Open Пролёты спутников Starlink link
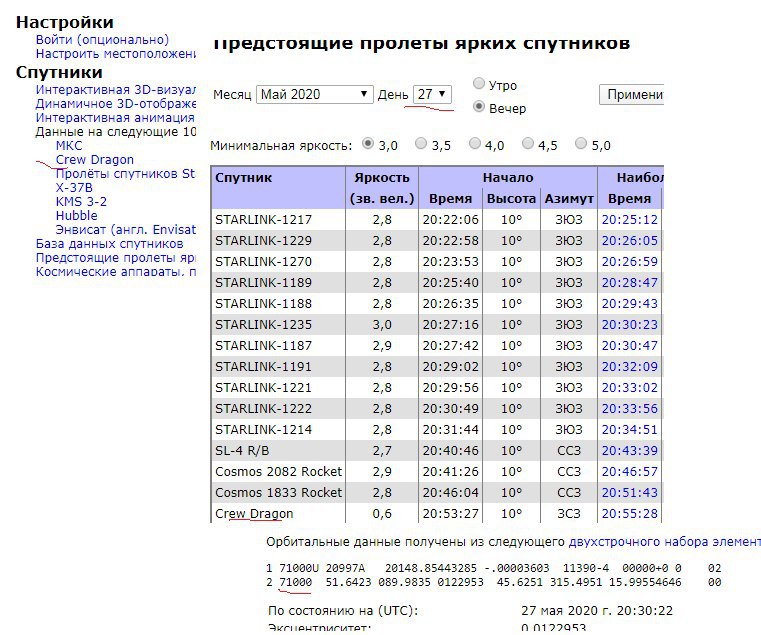Image resolution: width=761 pixels, height=635 pixels. coord(125,174)
